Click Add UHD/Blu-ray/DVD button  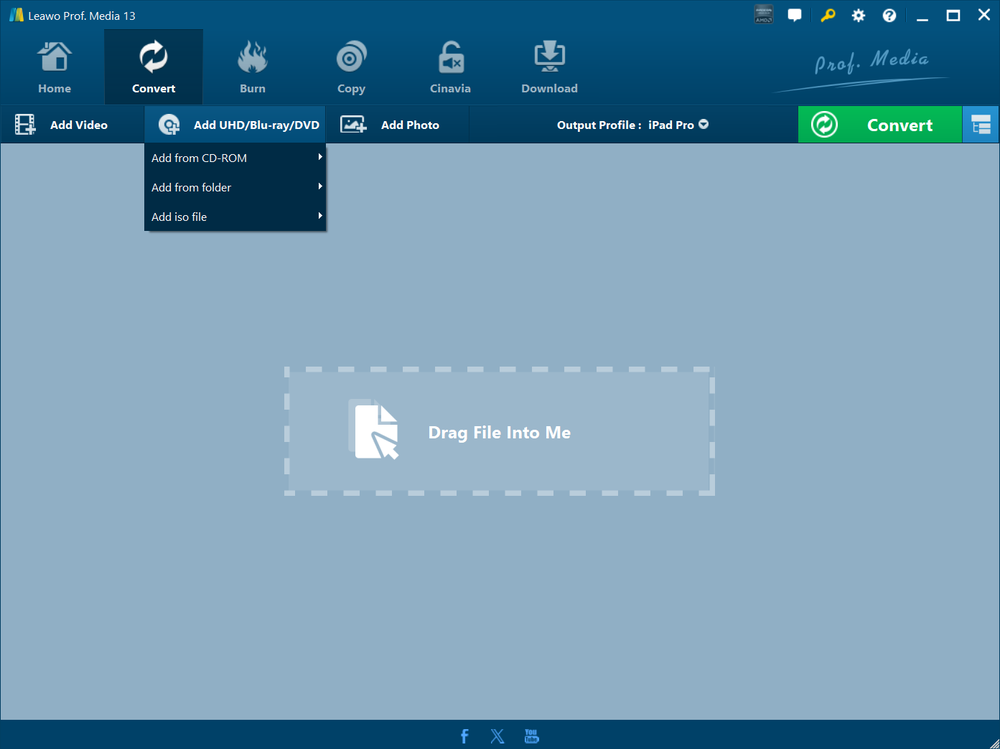235,125
